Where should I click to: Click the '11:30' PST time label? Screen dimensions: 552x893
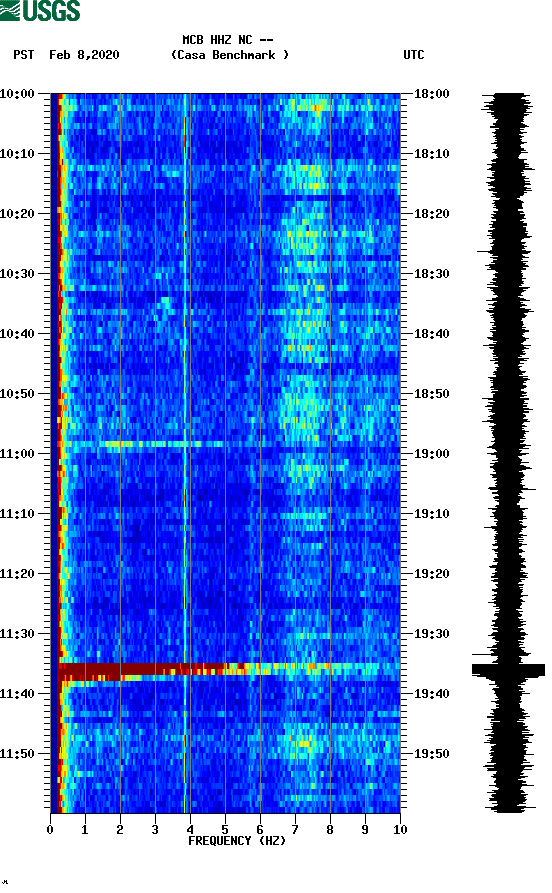coord(17,634)
